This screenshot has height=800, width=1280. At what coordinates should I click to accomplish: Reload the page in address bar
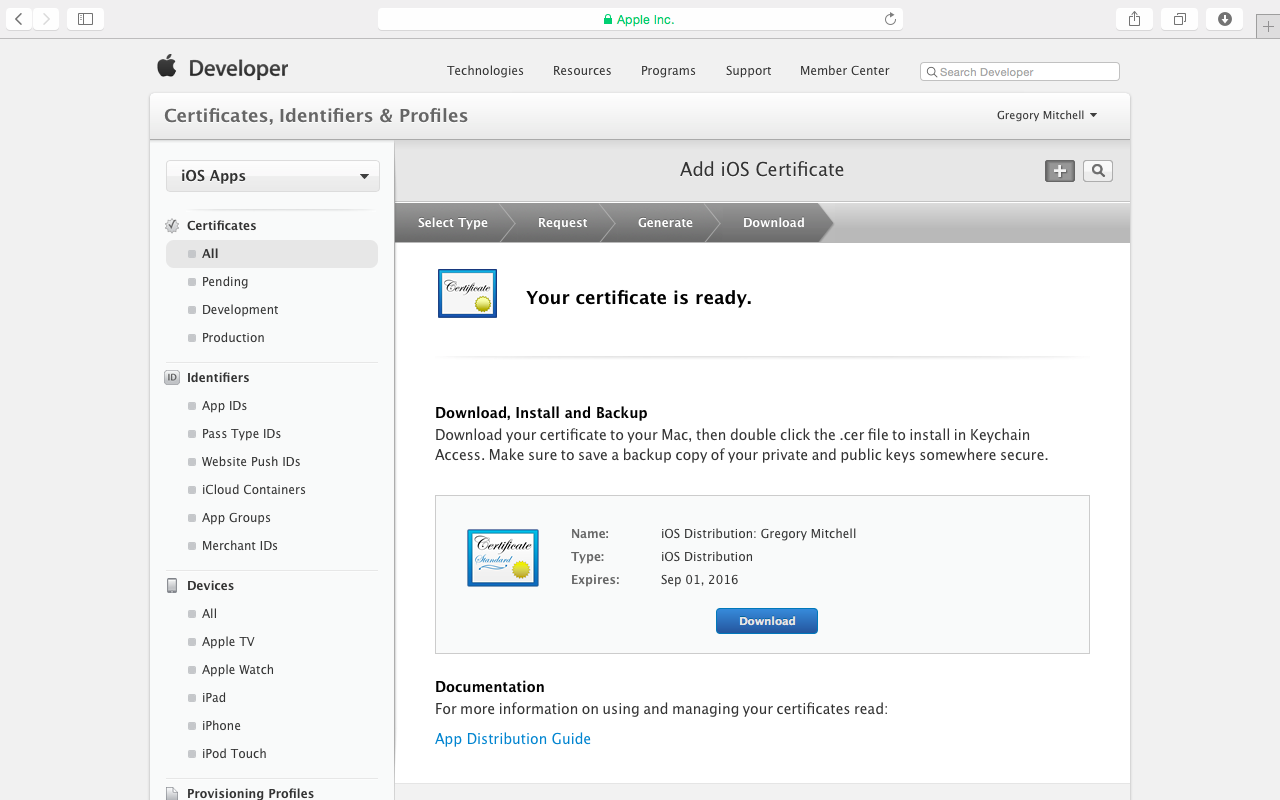[x=890, y=19]
